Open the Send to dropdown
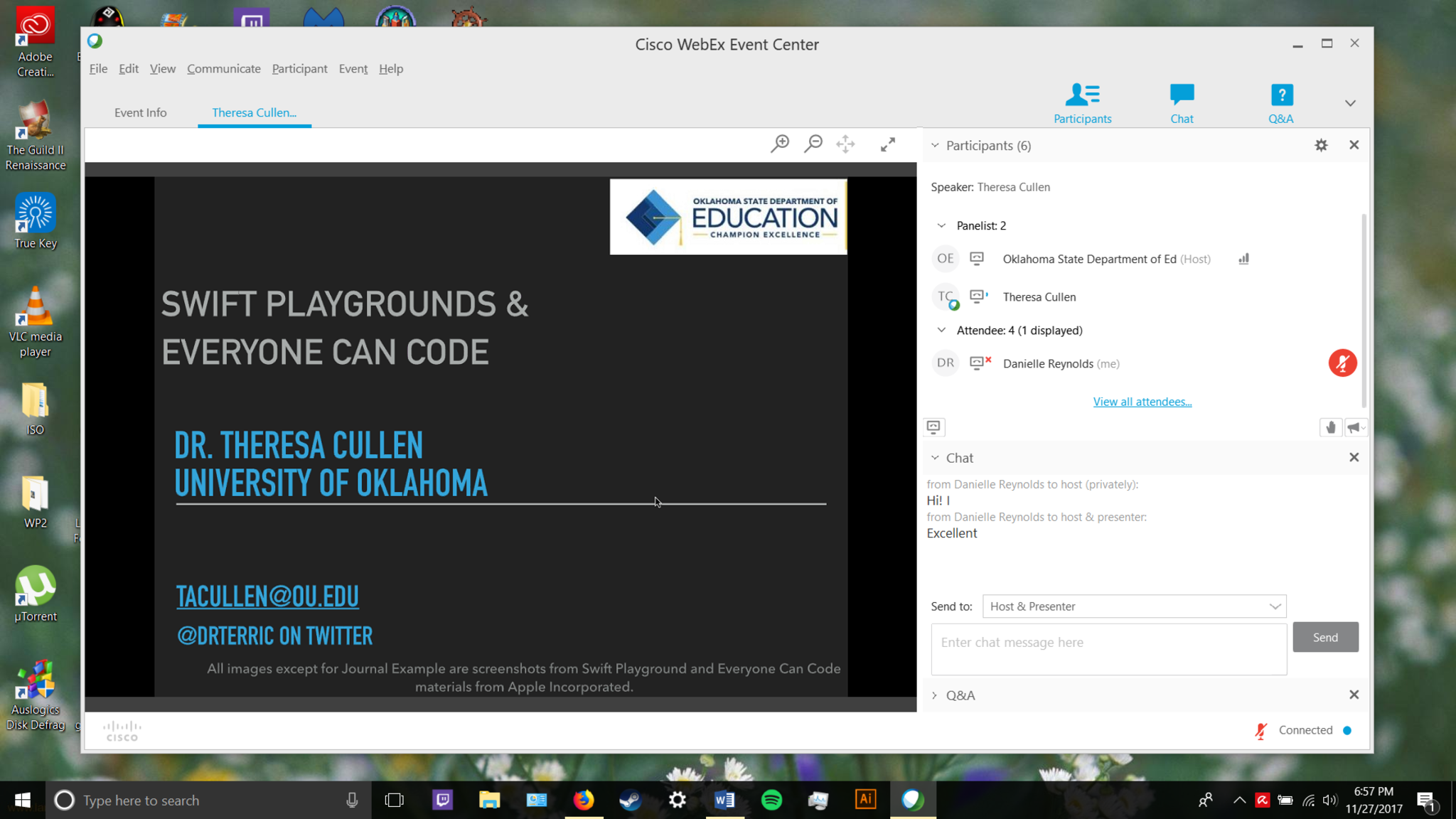This screenshot has height=819, width=1456. pos(1134,606)
